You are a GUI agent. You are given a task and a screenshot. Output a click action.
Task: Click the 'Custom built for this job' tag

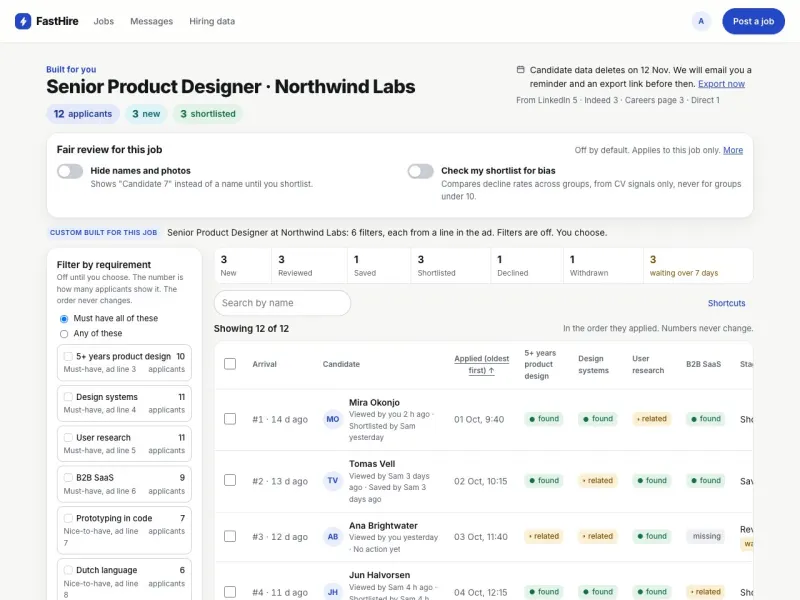point(104,233)
